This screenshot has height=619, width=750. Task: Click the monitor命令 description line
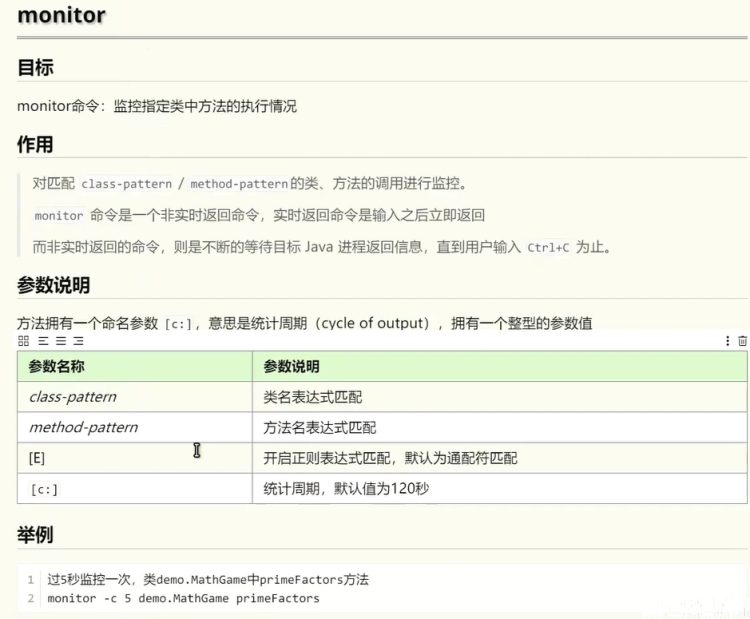coord(157,106)
